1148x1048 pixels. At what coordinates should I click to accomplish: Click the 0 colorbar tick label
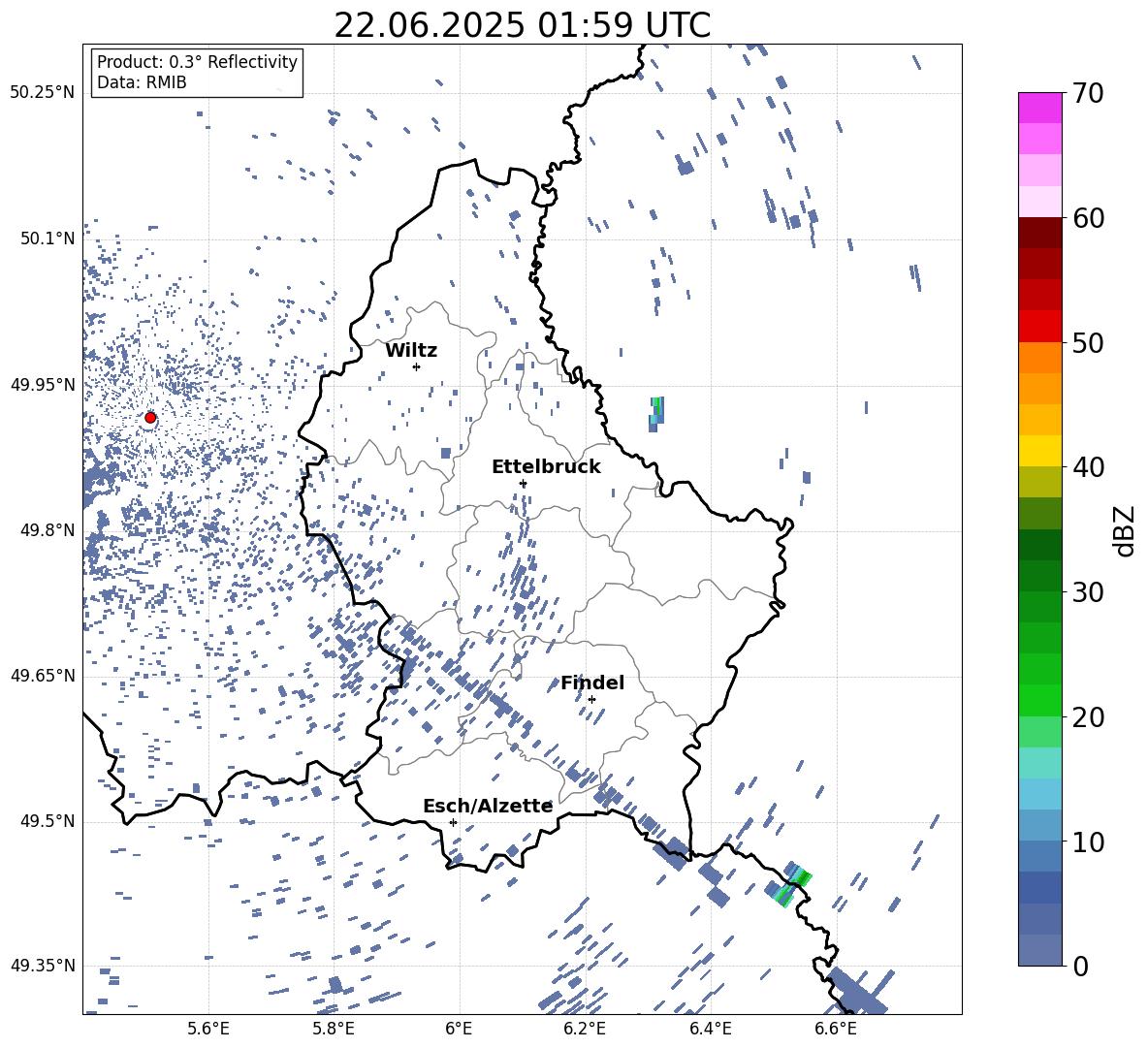1080,967
